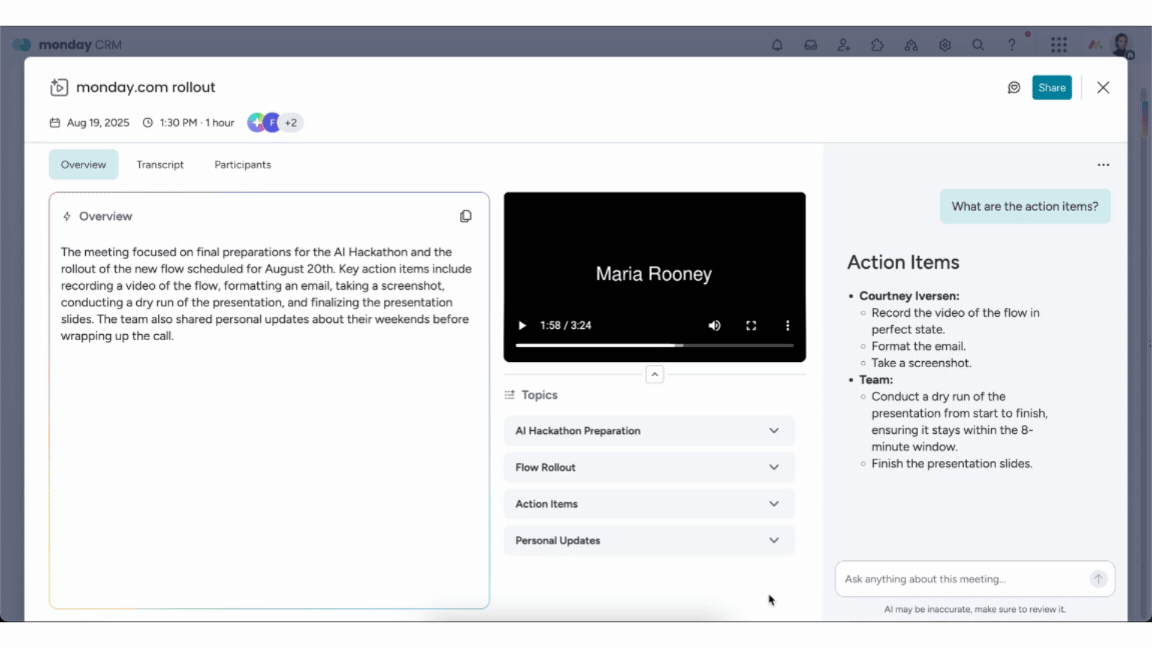This screenshot has width=1152, height=648.
Task: Click the 'Team:' label in action items
Action: (x=876, y=380)
